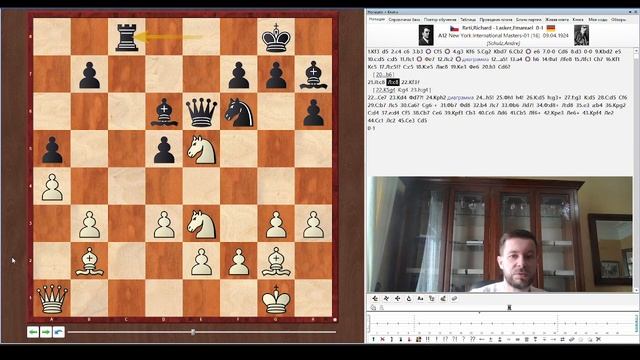Click the Aa text annotation icon

coord(420,298)
